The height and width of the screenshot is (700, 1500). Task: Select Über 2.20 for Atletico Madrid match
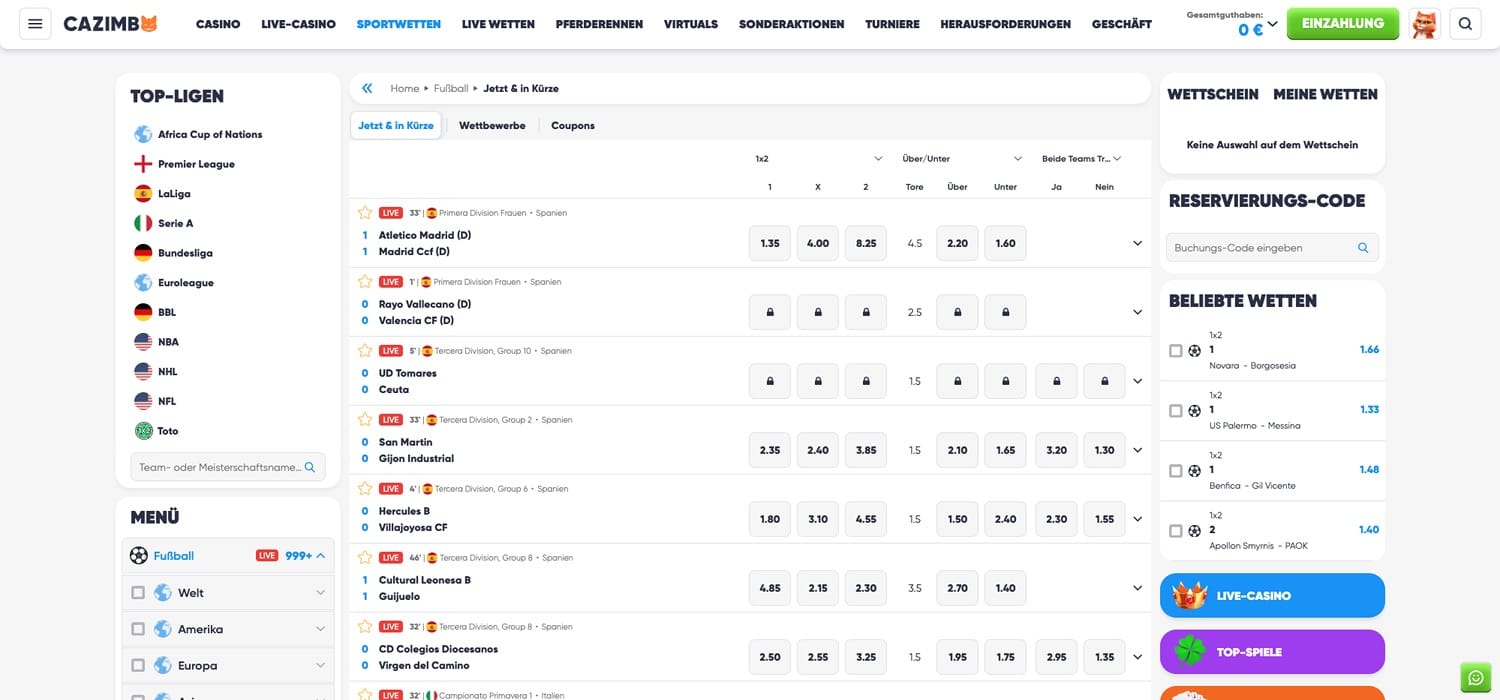(x=958, y=243)
